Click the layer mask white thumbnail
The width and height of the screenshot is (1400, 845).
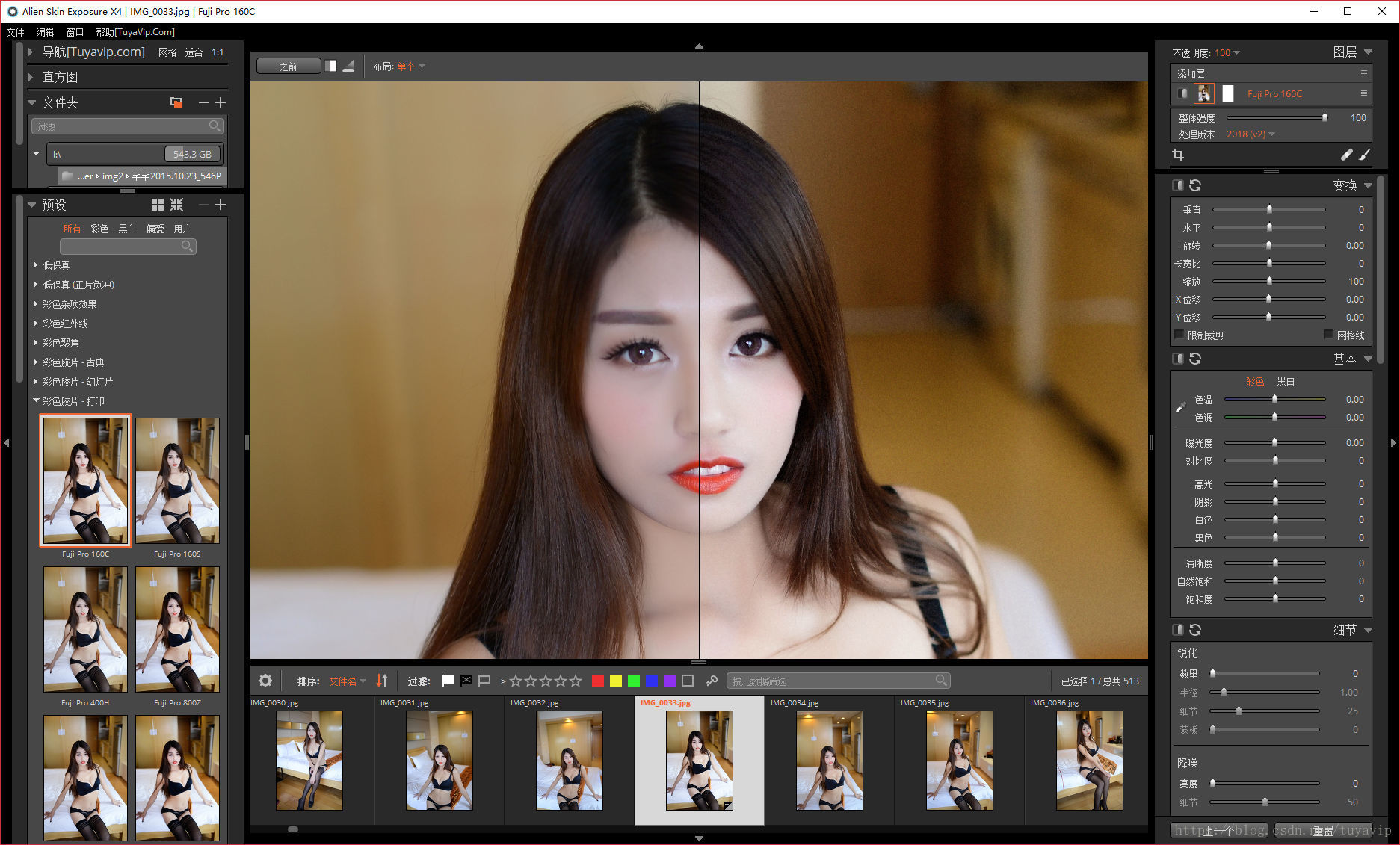1228,93
